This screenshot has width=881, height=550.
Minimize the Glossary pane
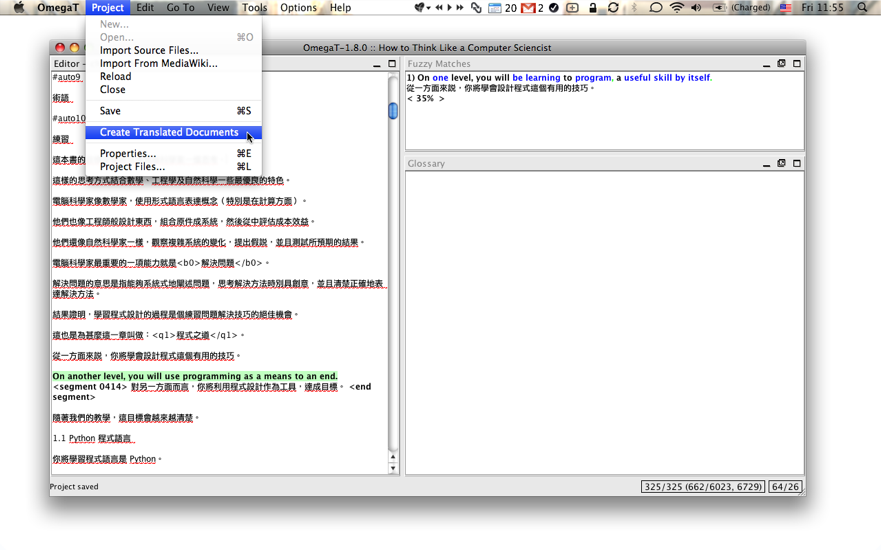766,164
